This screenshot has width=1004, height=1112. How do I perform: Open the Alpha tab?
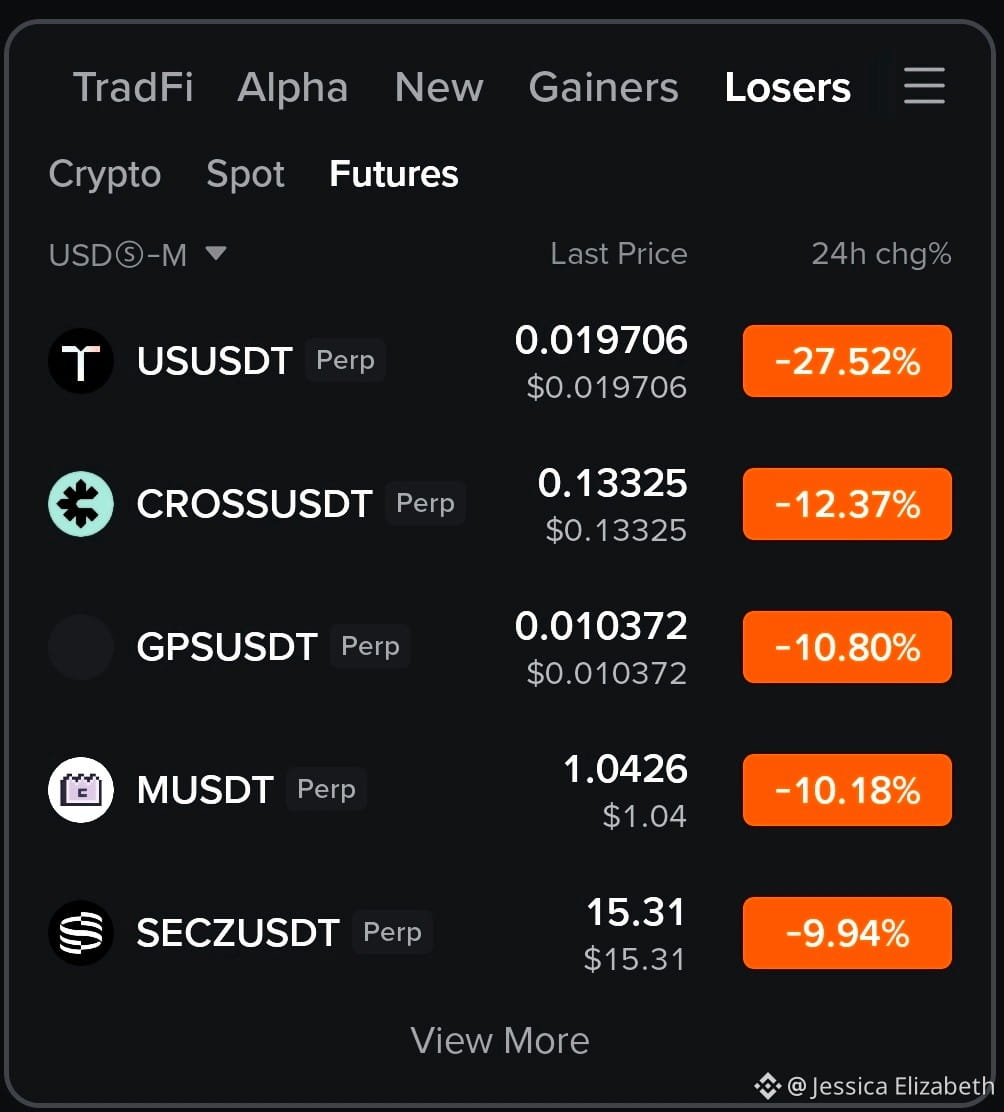click(293, 87)
